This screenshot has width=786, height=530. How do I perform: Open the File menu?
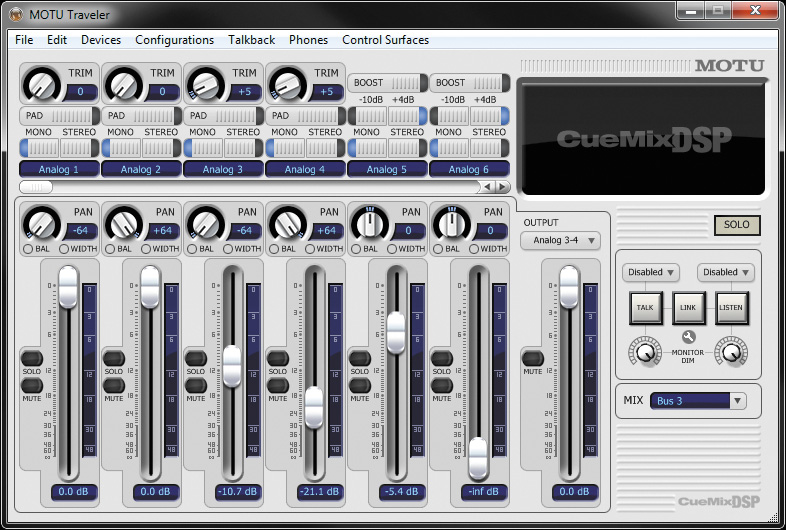click(24, 40)
